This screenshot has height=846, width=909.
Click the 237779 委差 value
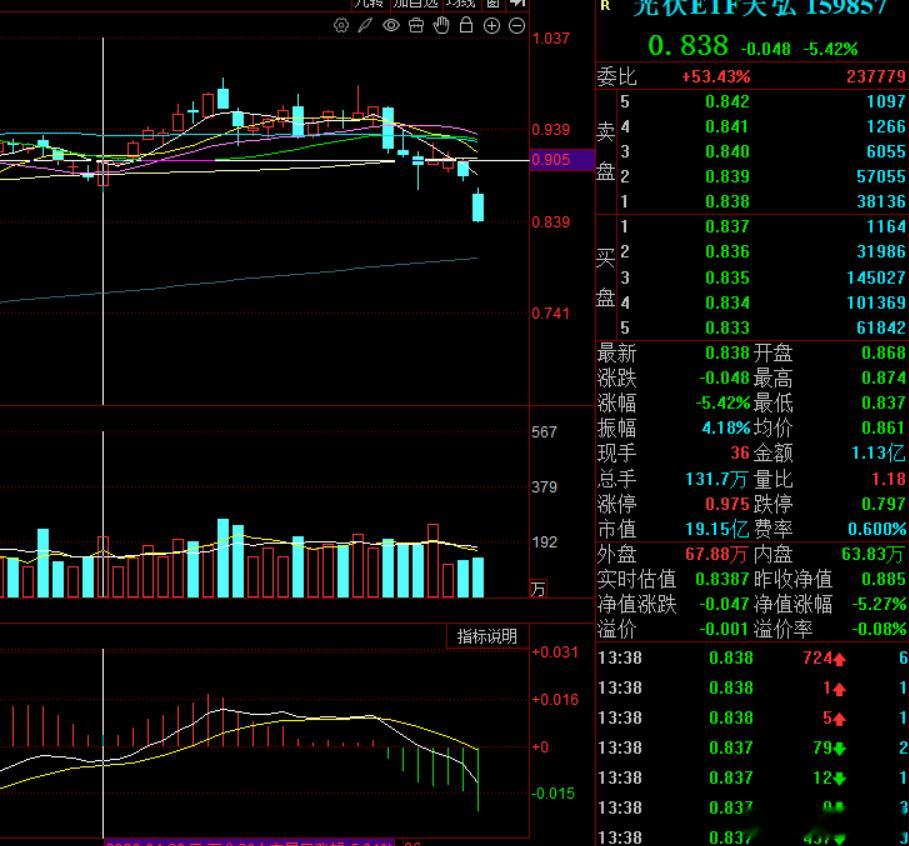coord(875,77)
